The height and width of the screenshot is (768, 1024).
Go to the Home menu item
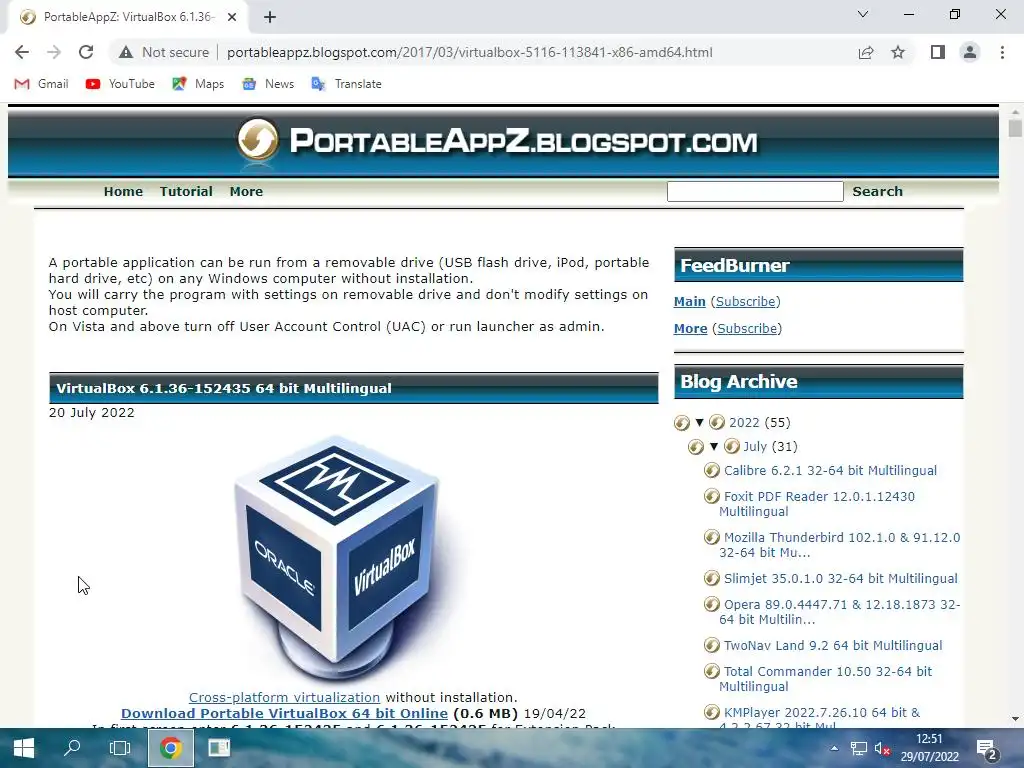tap(123, 191)
